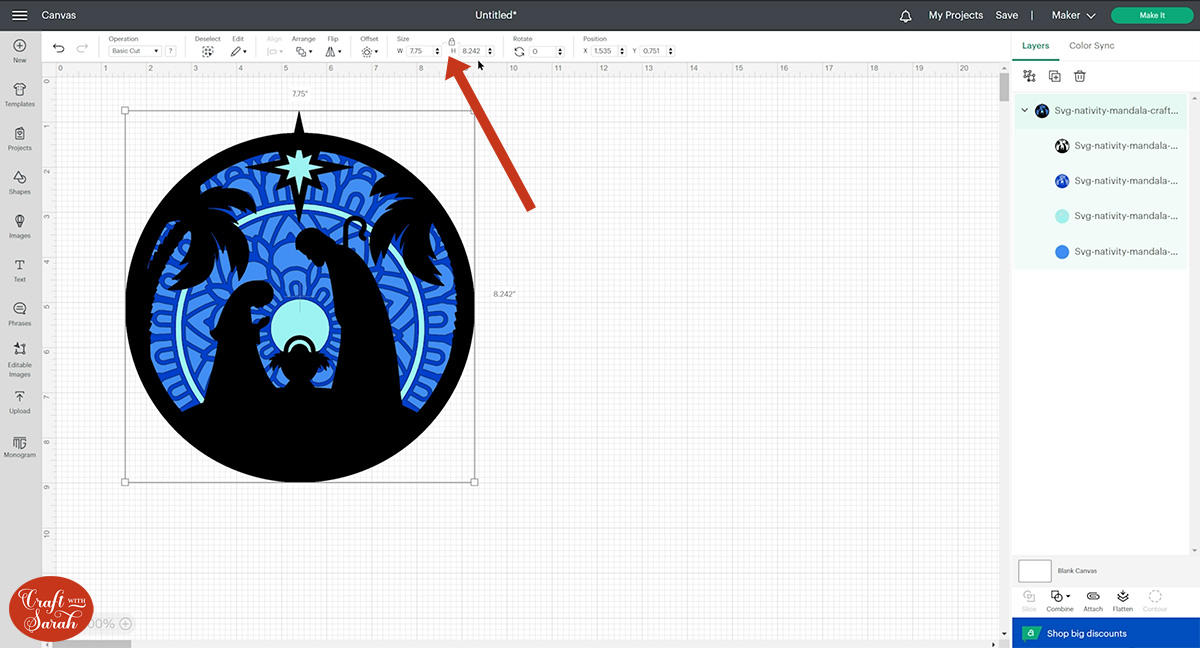Click the Save link
The height and width of the screenshot is (648, 1200).
[1006, 15]
